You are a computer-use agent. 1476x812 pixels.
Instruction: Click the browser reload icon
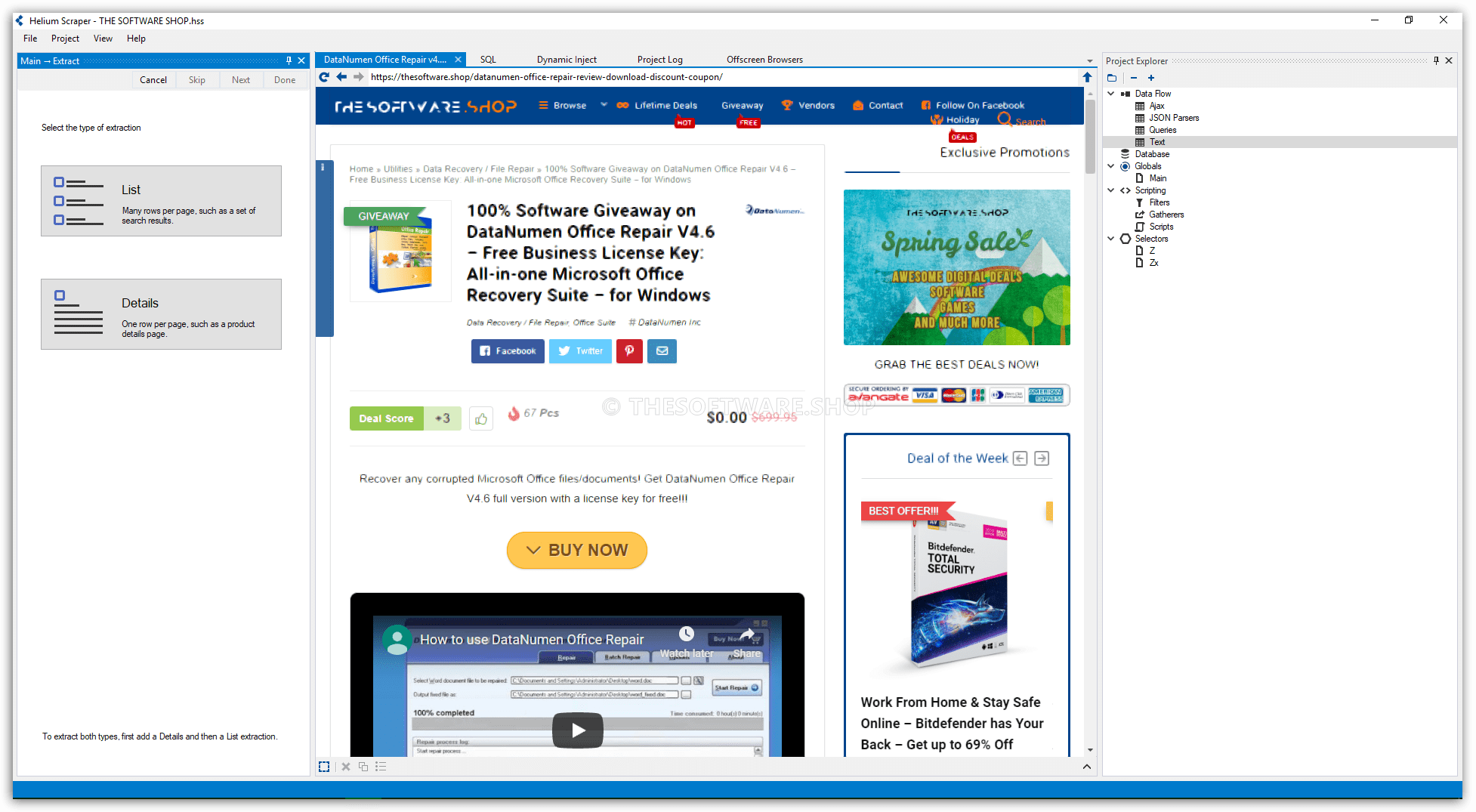(324, 77)
